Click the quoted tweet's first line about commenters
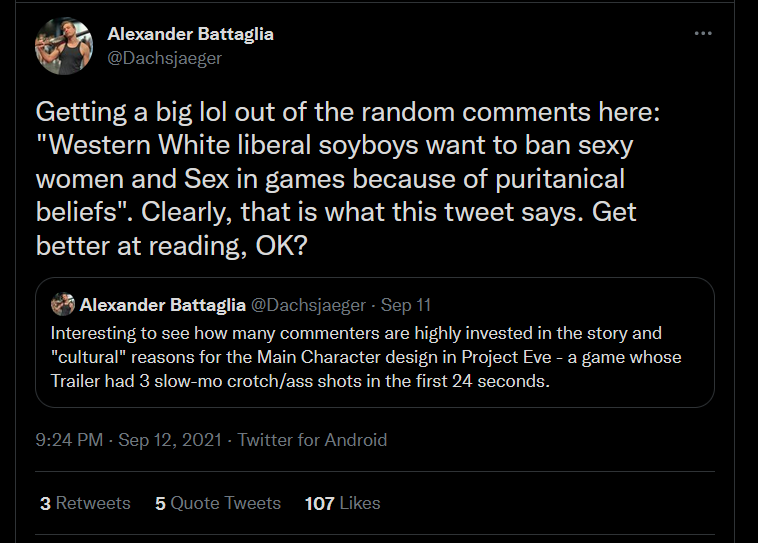This screenshot has height=543, width=758. (356, 333)
